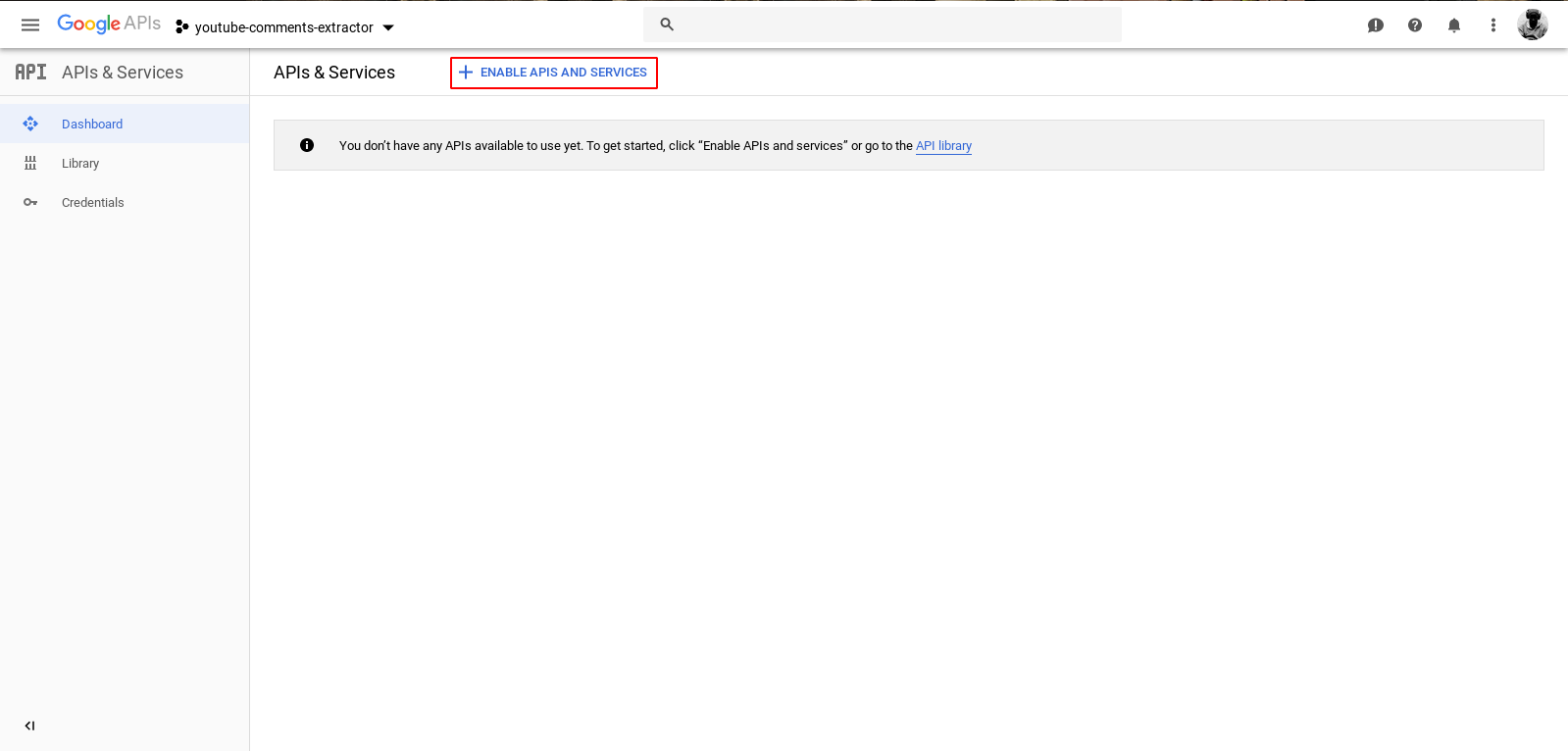This screenshot has width=1568, height=751.
Task: Click the Google APIs logo
Action: click(x=108, y=25)
